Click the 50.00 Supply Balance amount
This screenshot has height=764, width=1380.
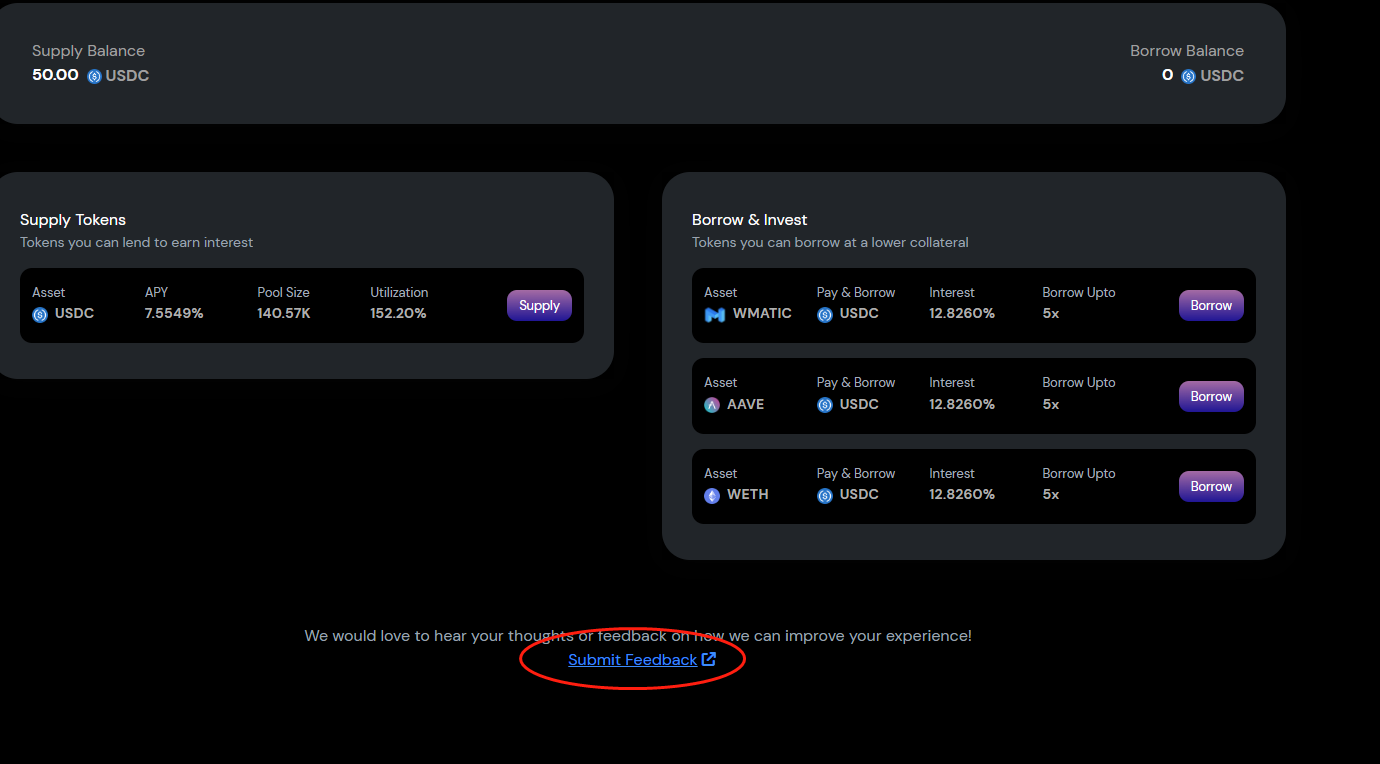[x=55, y=75]
